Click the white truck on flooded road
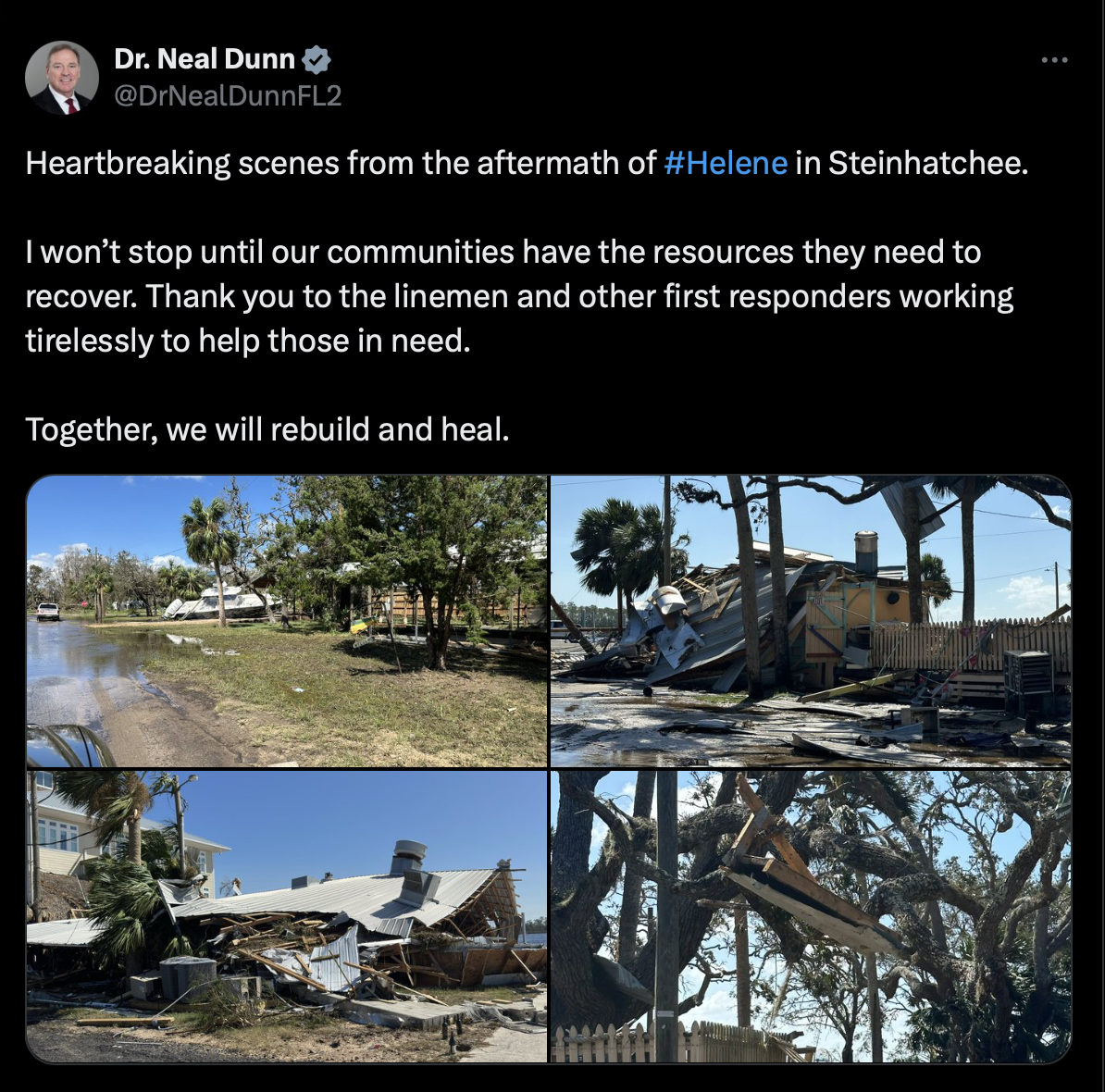Image resolution: width=1105 pixels, height=1092 pixels. 48,612
